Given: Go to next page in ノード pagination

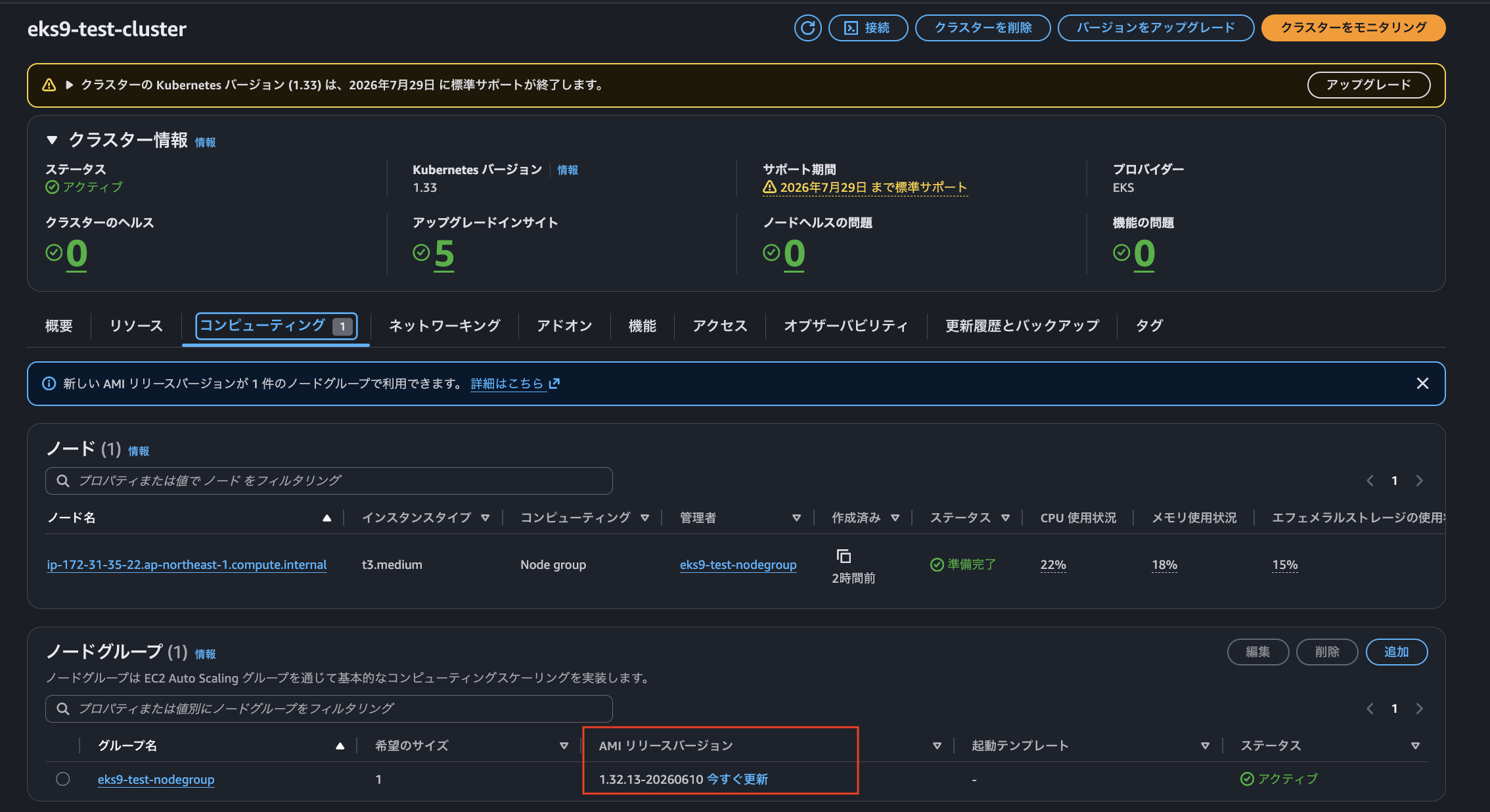Looking at the screenshot, I should (x=1420, y=481).
